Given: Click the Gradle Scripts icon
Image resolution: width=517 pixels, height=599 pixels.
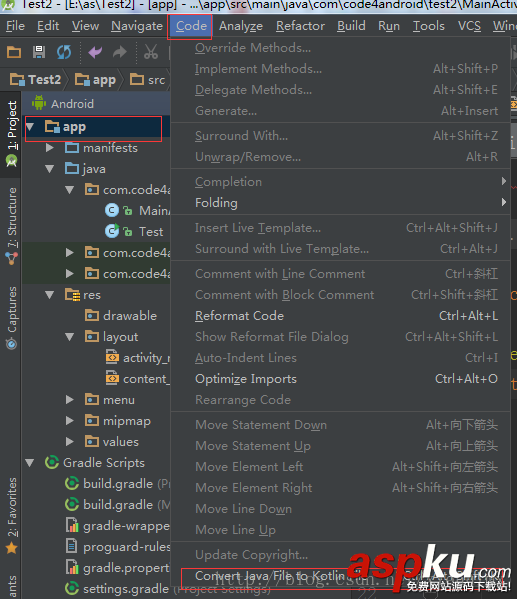Looking at the screenshot, I should [x=52, y=463].
